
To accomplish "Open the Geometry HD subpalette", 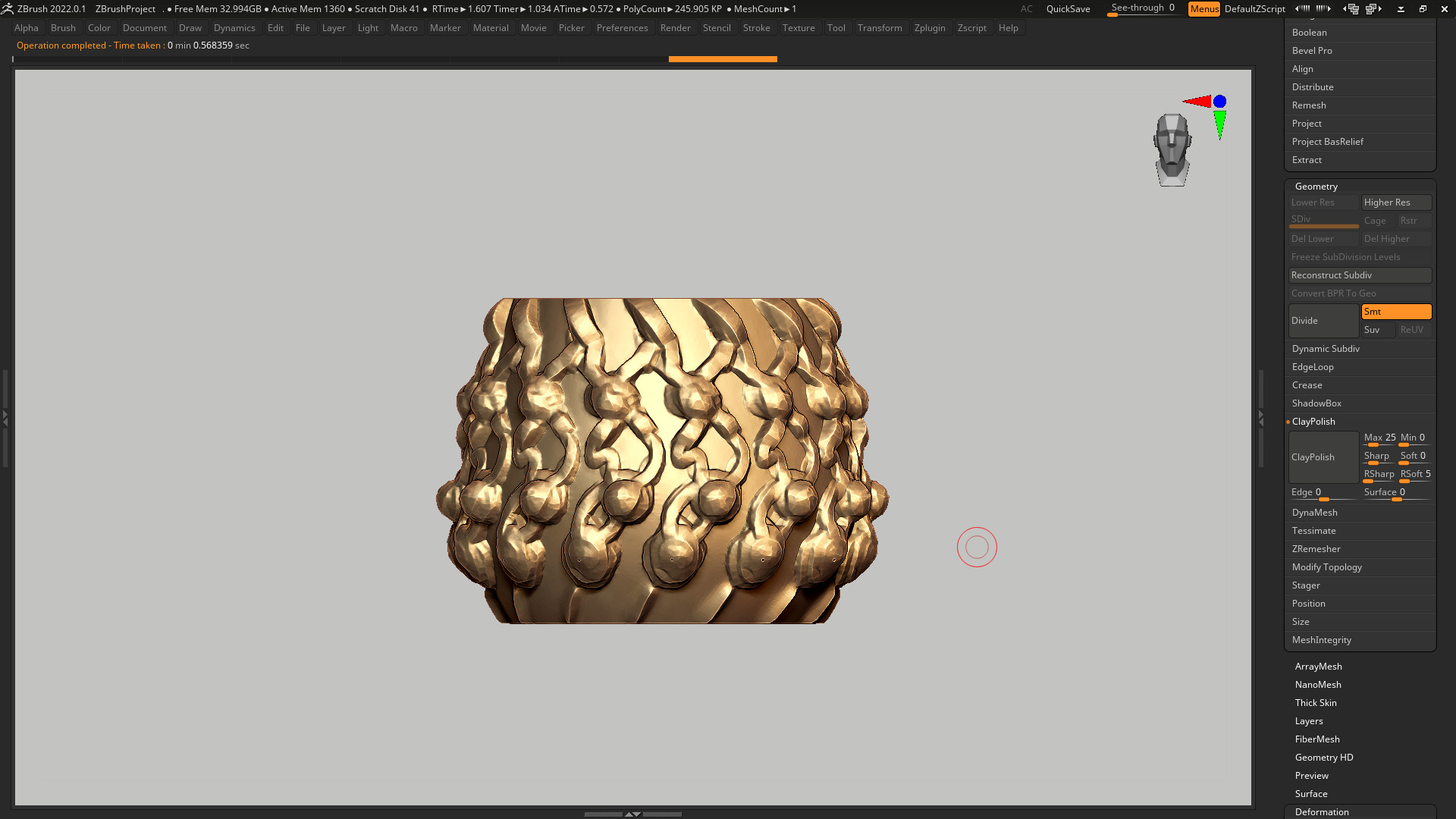I will click(x=1323, y=758).
